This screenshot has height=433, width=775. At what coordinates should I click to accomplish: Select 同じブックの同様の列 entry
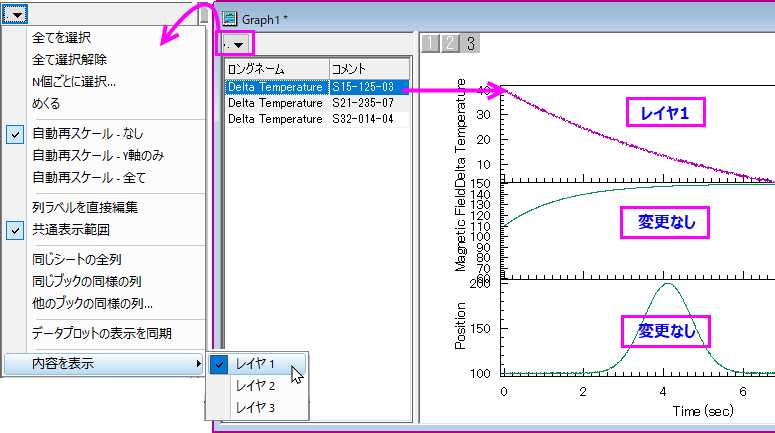pos(86,282)
